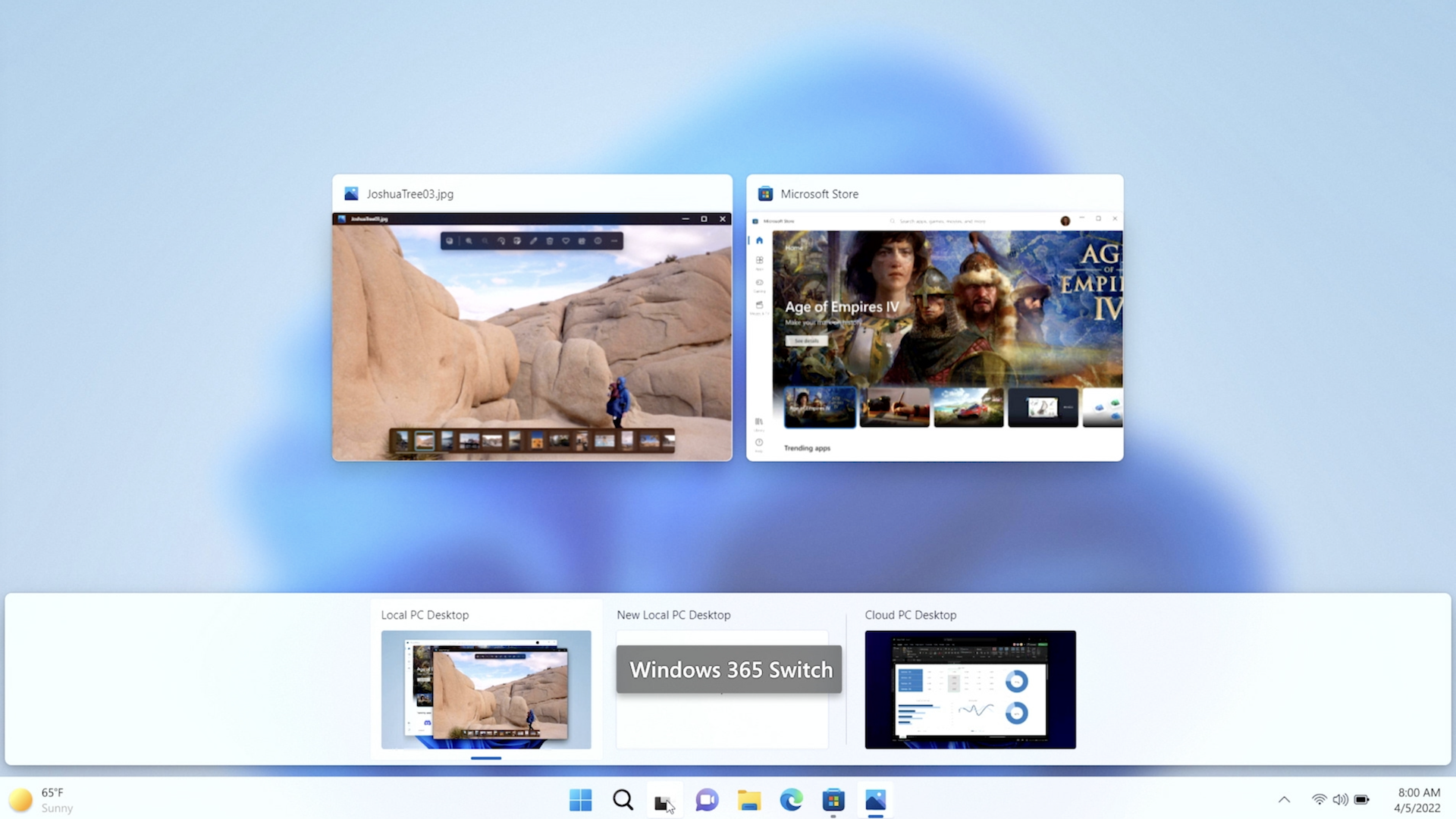This screenshot has width=1456, height=819.
Task: Click the file info icon in Photos toolbar
Action: pos(598,241)
